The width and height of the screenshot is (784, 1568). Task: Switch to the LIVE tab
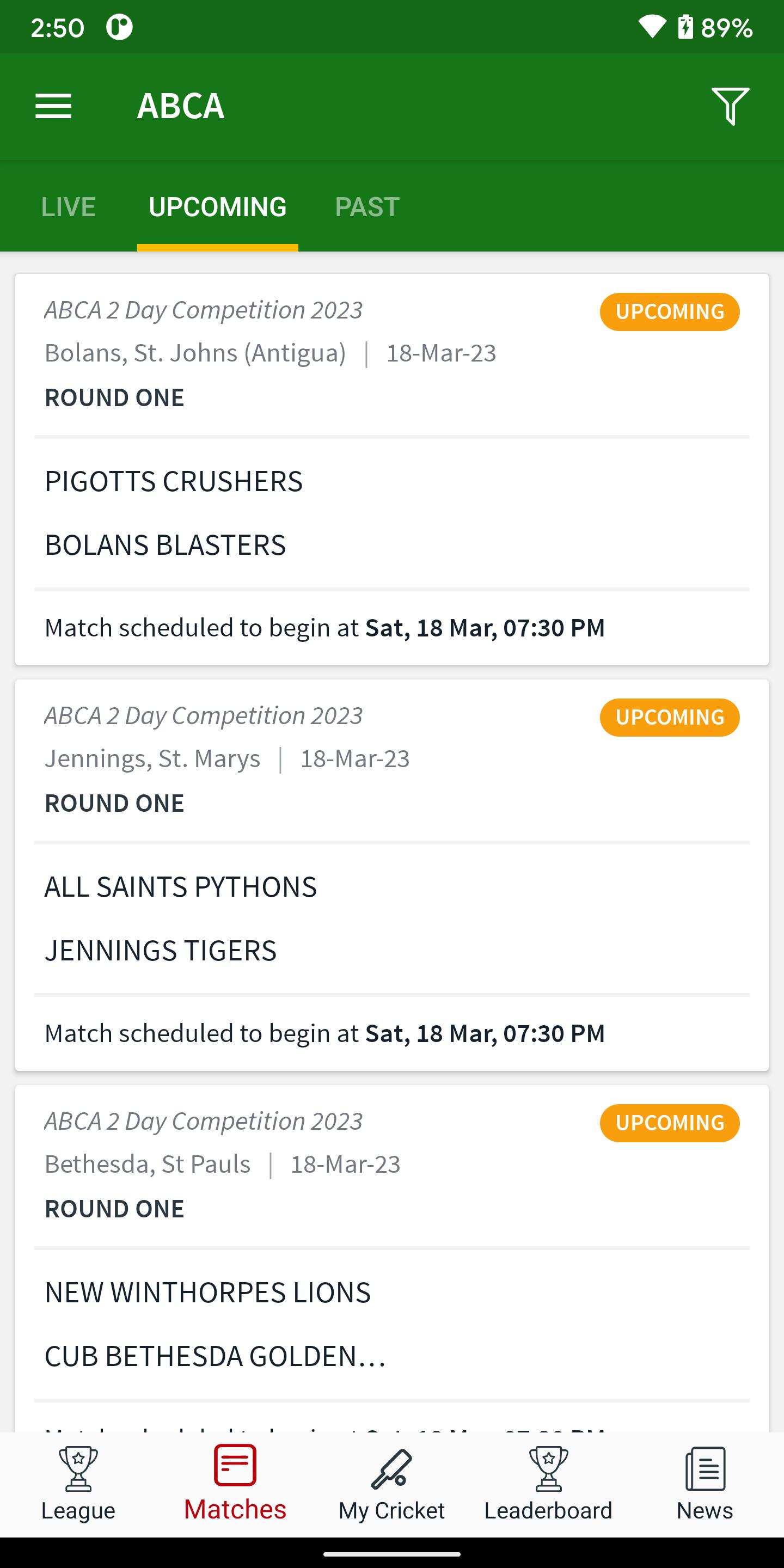pyautogui.click(x=68, y=207)
